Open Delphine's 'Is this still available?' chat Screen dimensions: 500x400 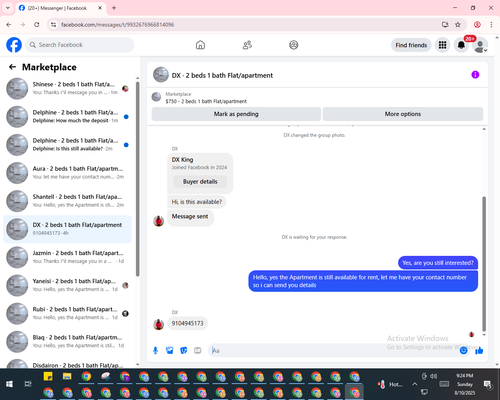(67, 145)
